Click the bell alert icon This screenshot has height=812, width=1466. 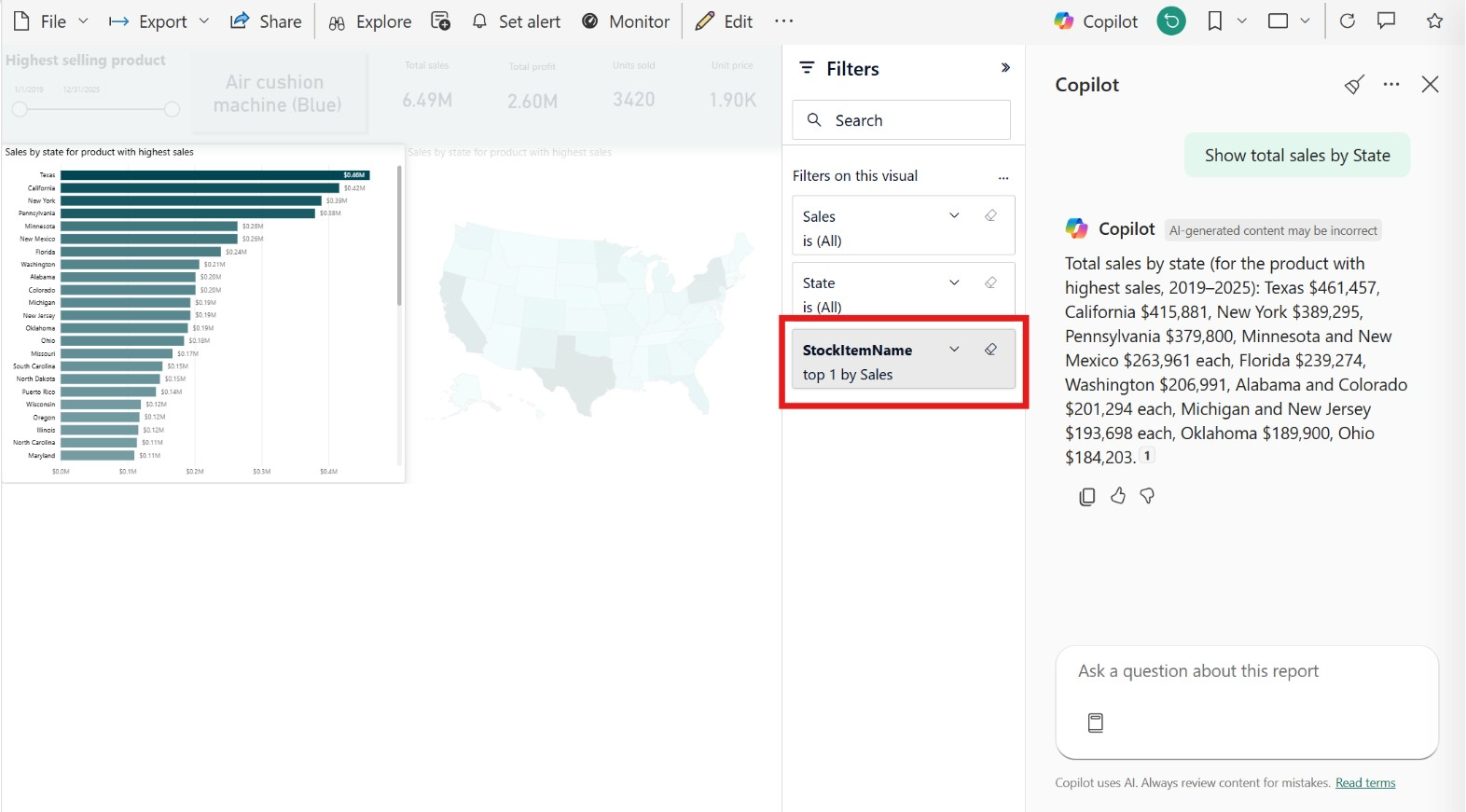click(x=479, y=21)
